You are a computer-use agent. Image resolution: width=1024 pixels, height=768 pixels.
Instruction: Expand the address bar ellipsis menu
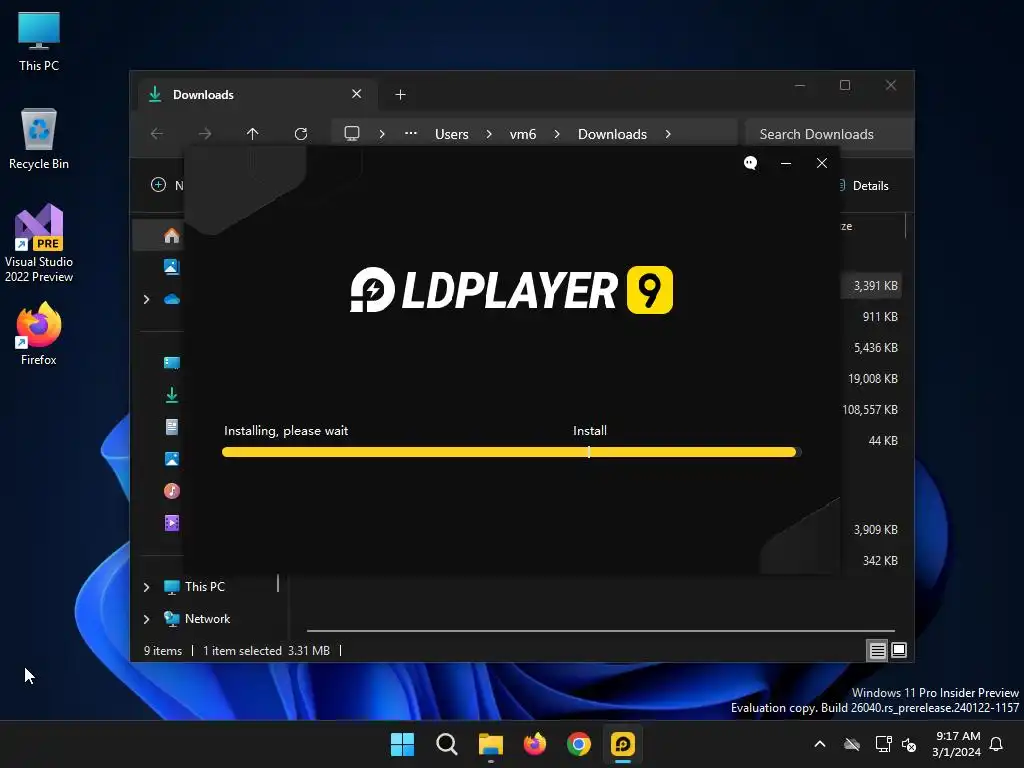tap(410, 133)
